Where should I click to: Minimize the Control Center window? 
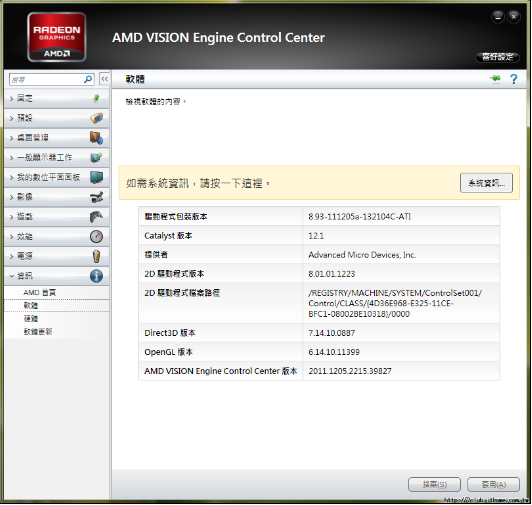point(498,17)
